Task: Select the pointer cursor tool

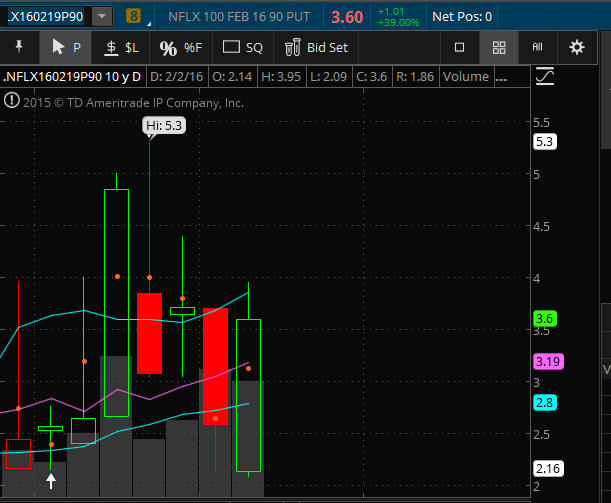Action: pyautogui.click(x=65, y=47)
